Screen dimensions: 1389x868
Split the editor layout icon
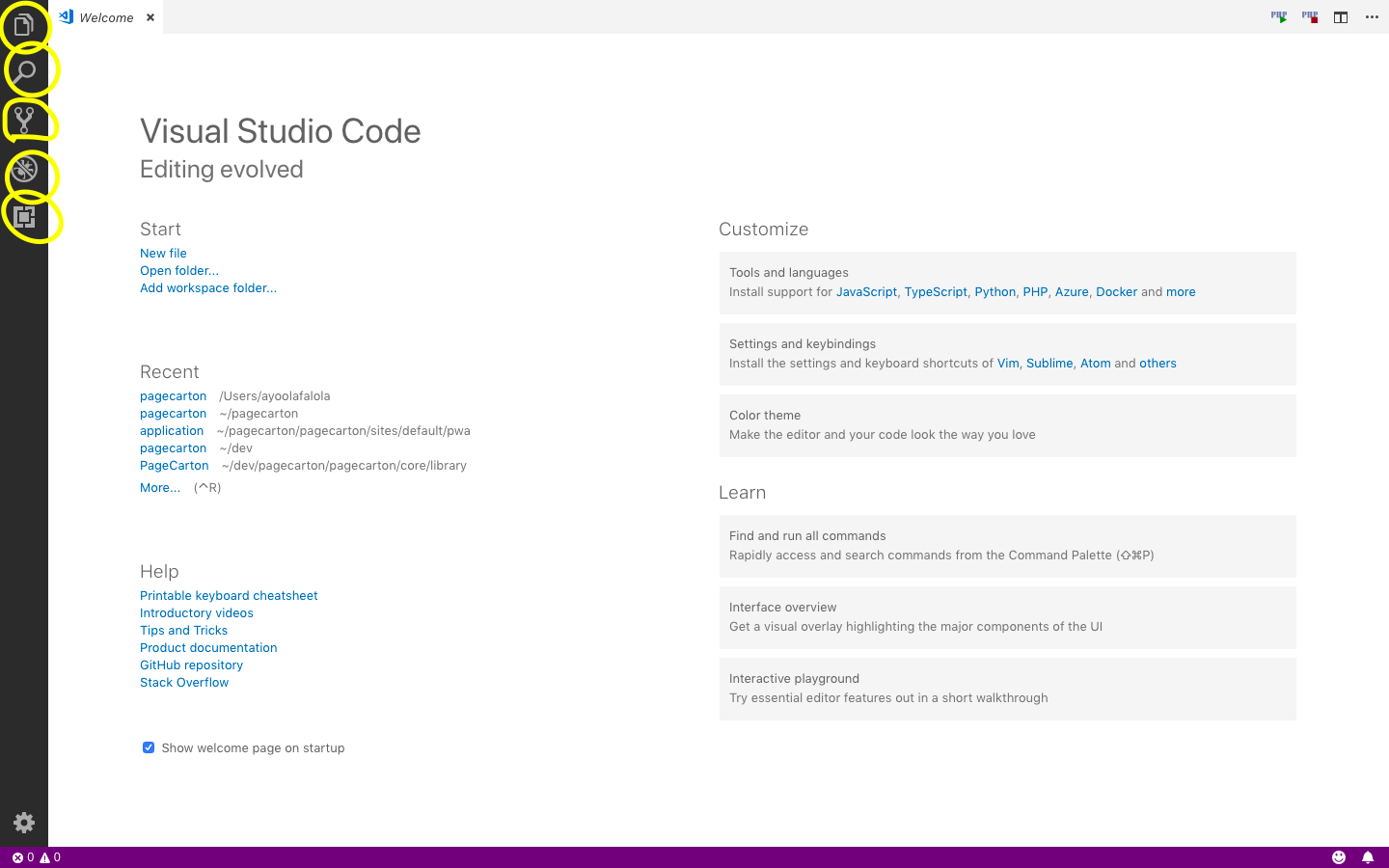(1341, 17)
